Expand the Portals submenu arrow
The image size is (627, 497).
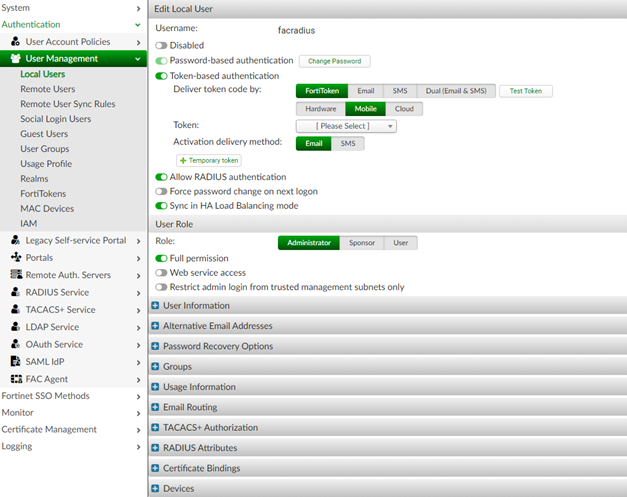(x=138, y=258)
